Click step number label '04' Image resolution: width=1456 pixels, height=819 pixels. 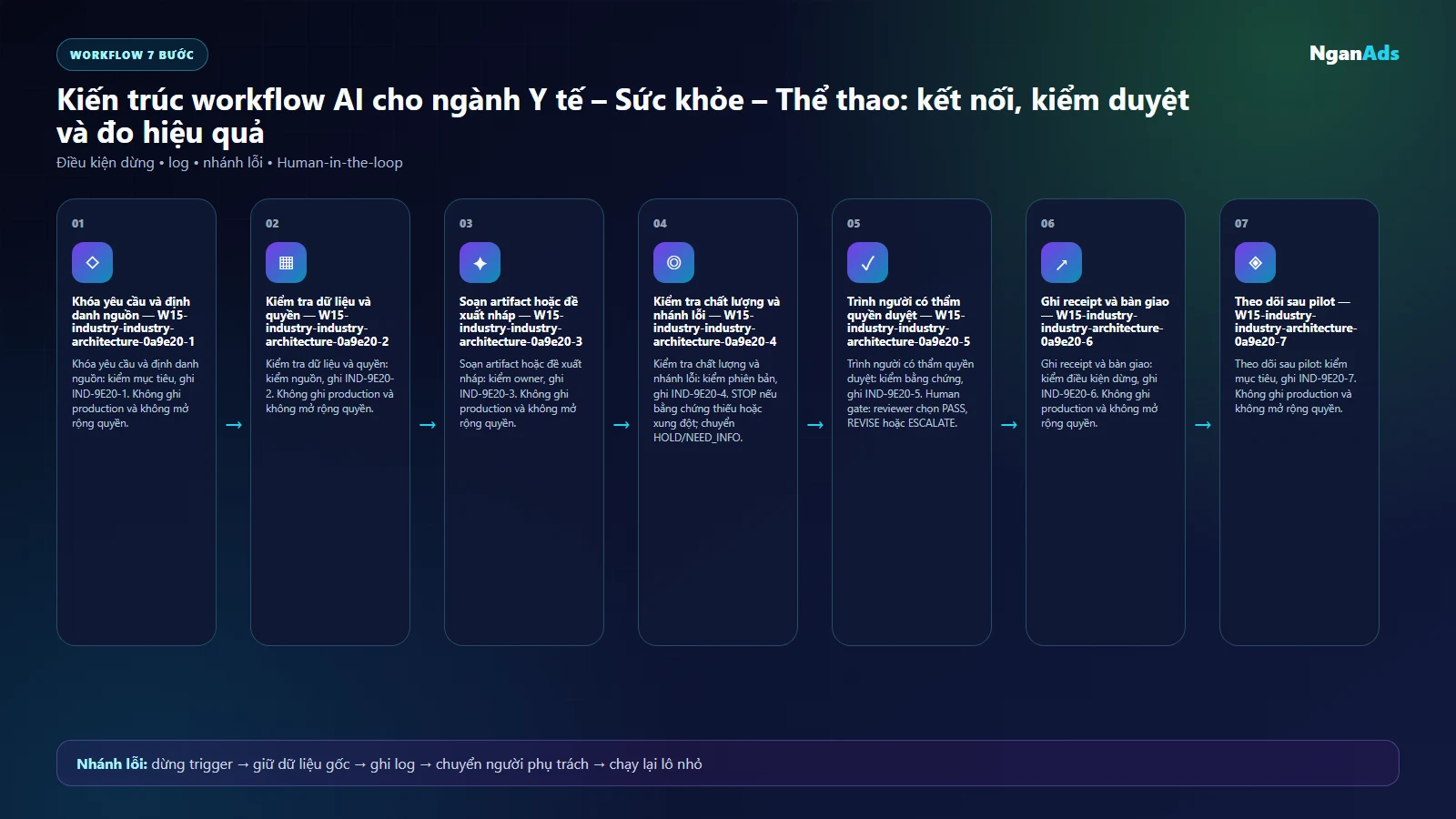coord(660,224)
